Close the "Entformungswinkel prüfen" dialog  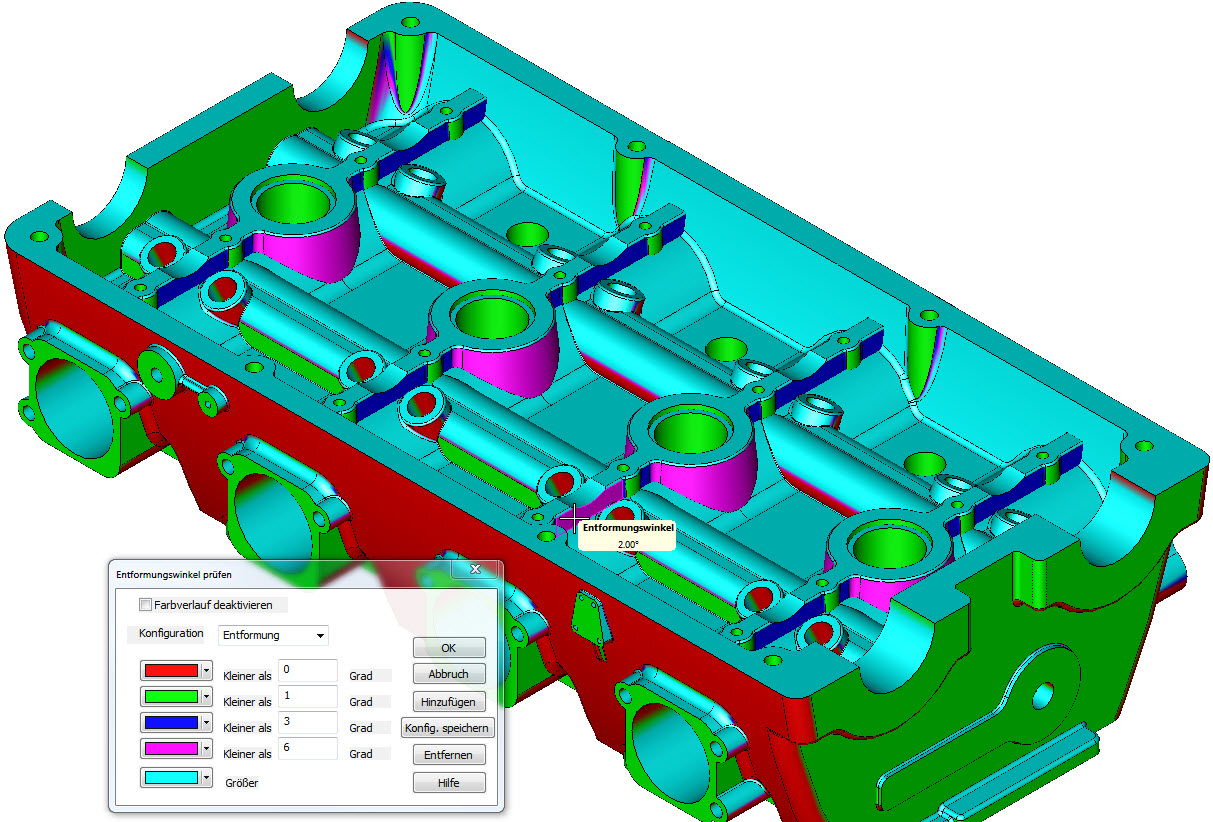pyautogui.click(x=475, y=569)
